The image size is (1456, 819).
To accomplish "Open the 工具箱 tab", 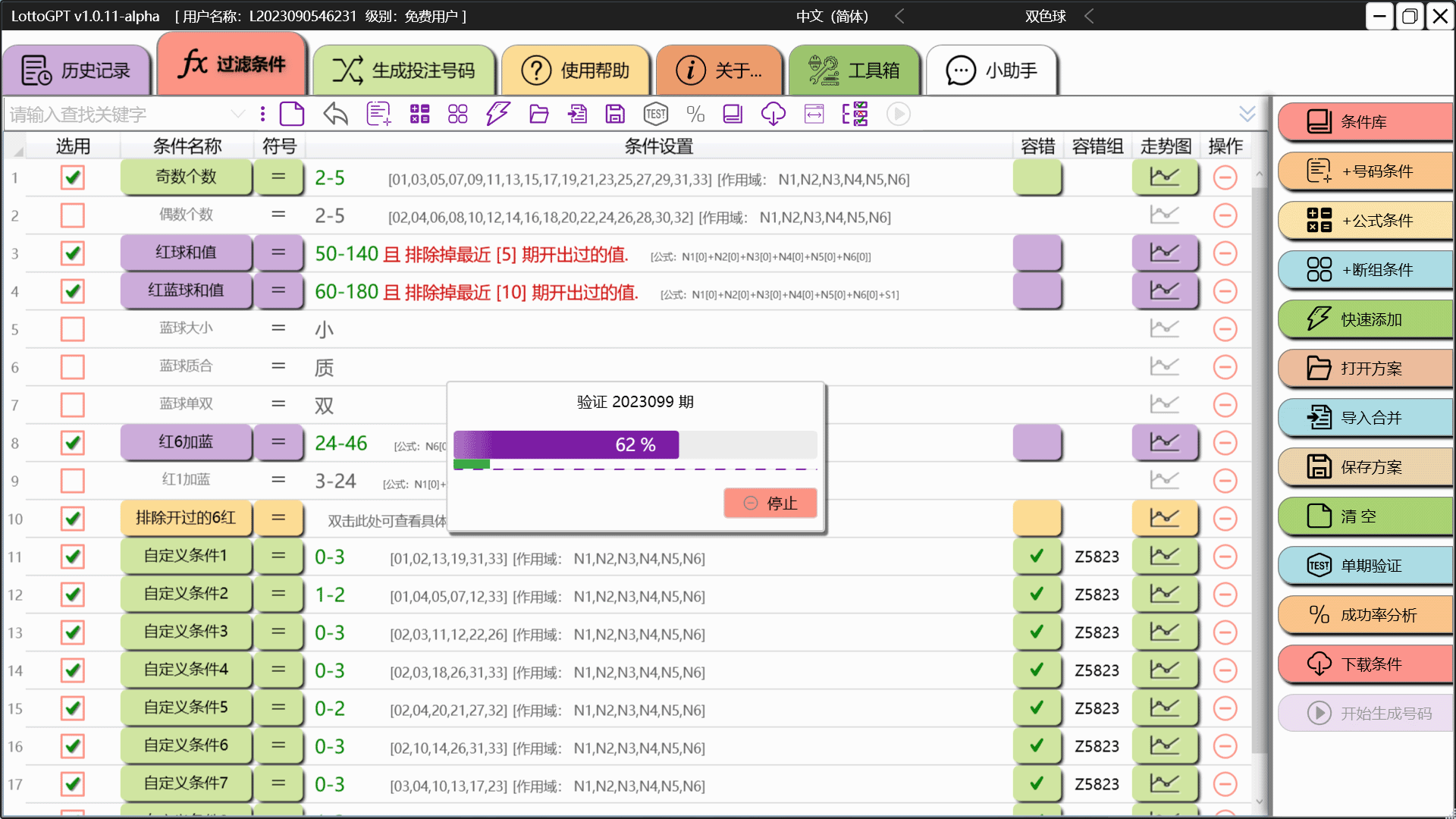I will pos(854,71).
